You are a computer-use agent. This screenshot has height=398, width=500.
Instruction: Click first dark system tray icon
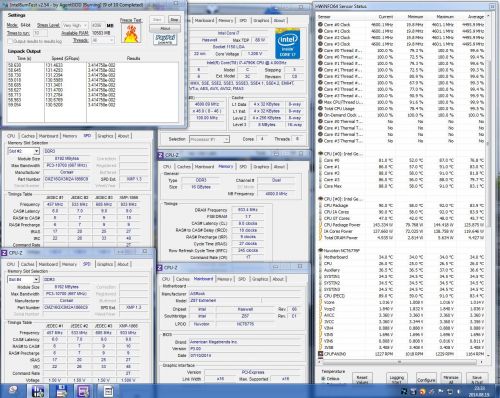click(x=404, y=392)
